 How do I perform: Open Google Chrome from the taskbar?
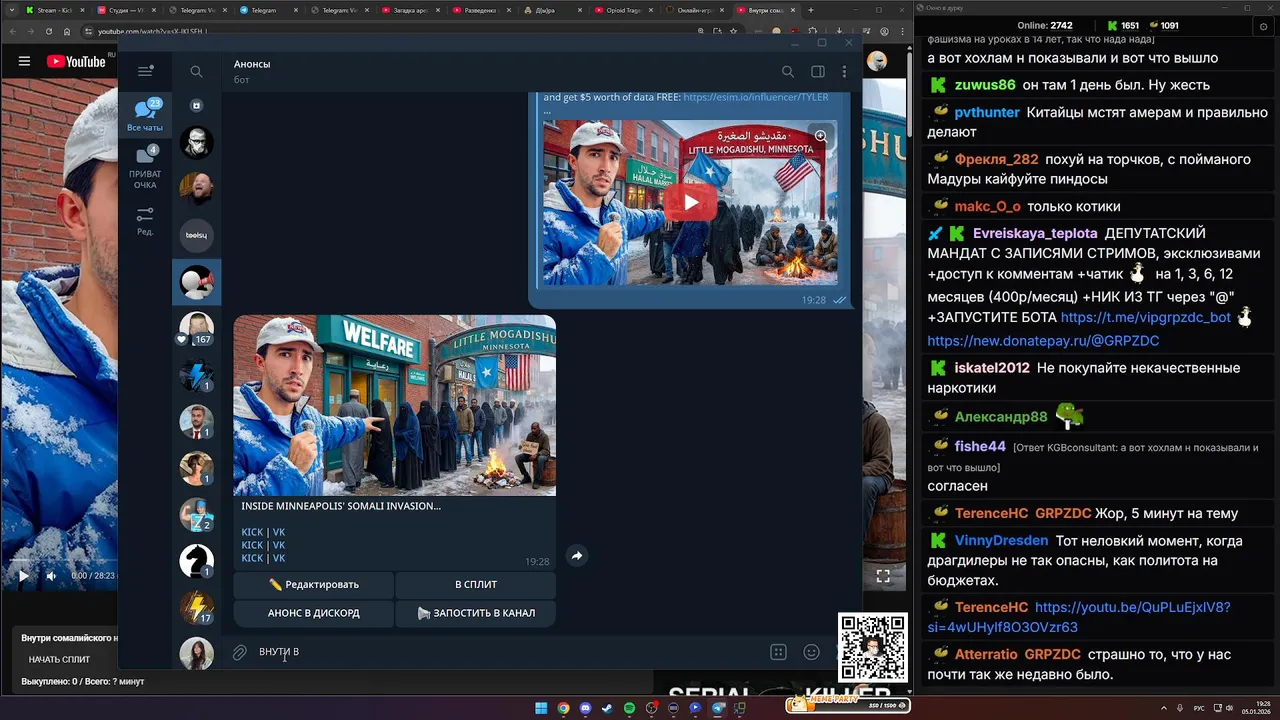tap(563, 708)
